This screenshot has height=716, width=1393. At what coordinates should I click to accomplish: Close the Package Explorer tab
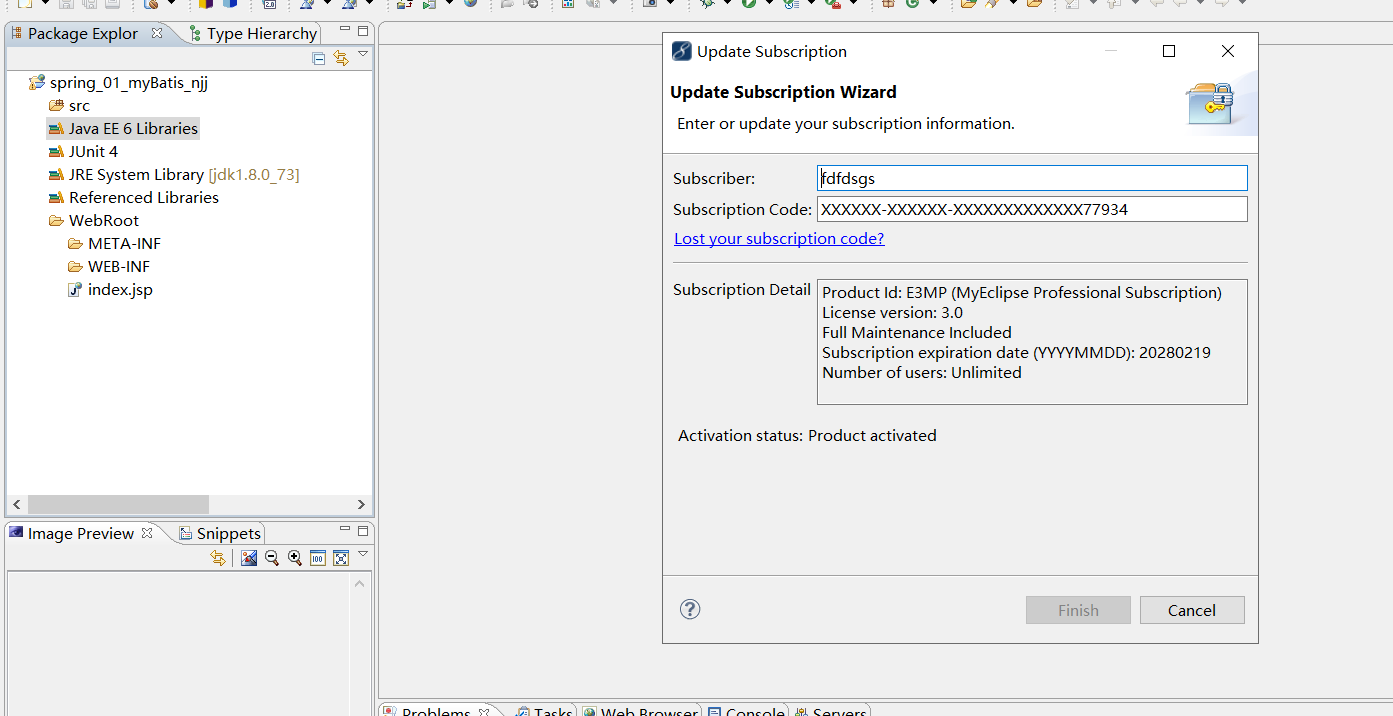[x=157, y=33]
